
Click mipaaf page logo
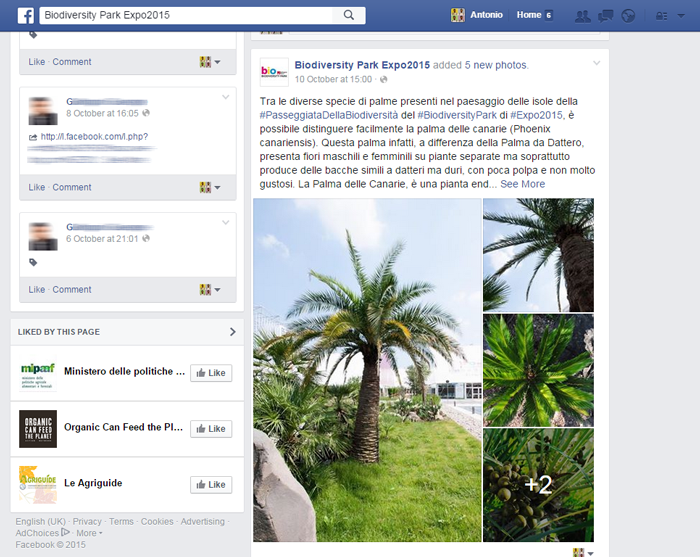(x=38, y=373)
